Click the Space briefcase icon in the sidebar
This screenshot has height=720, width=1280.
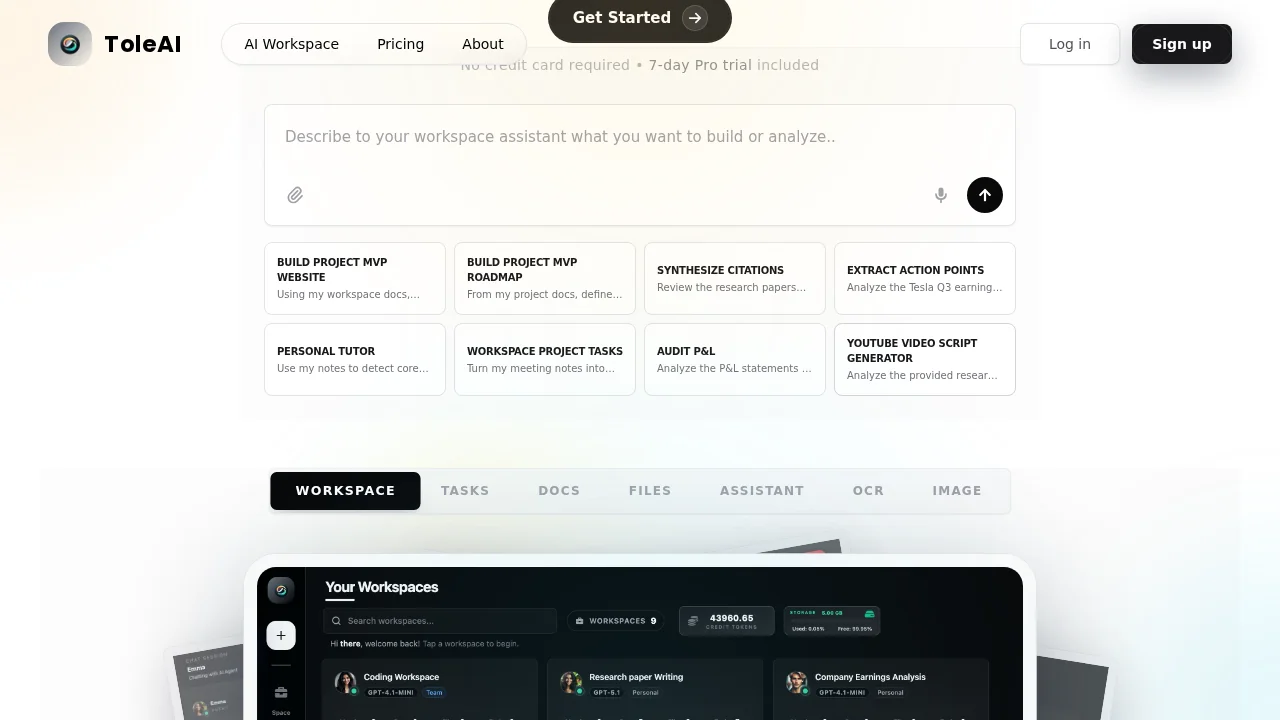pyautogui.click(x=281, y=692)
